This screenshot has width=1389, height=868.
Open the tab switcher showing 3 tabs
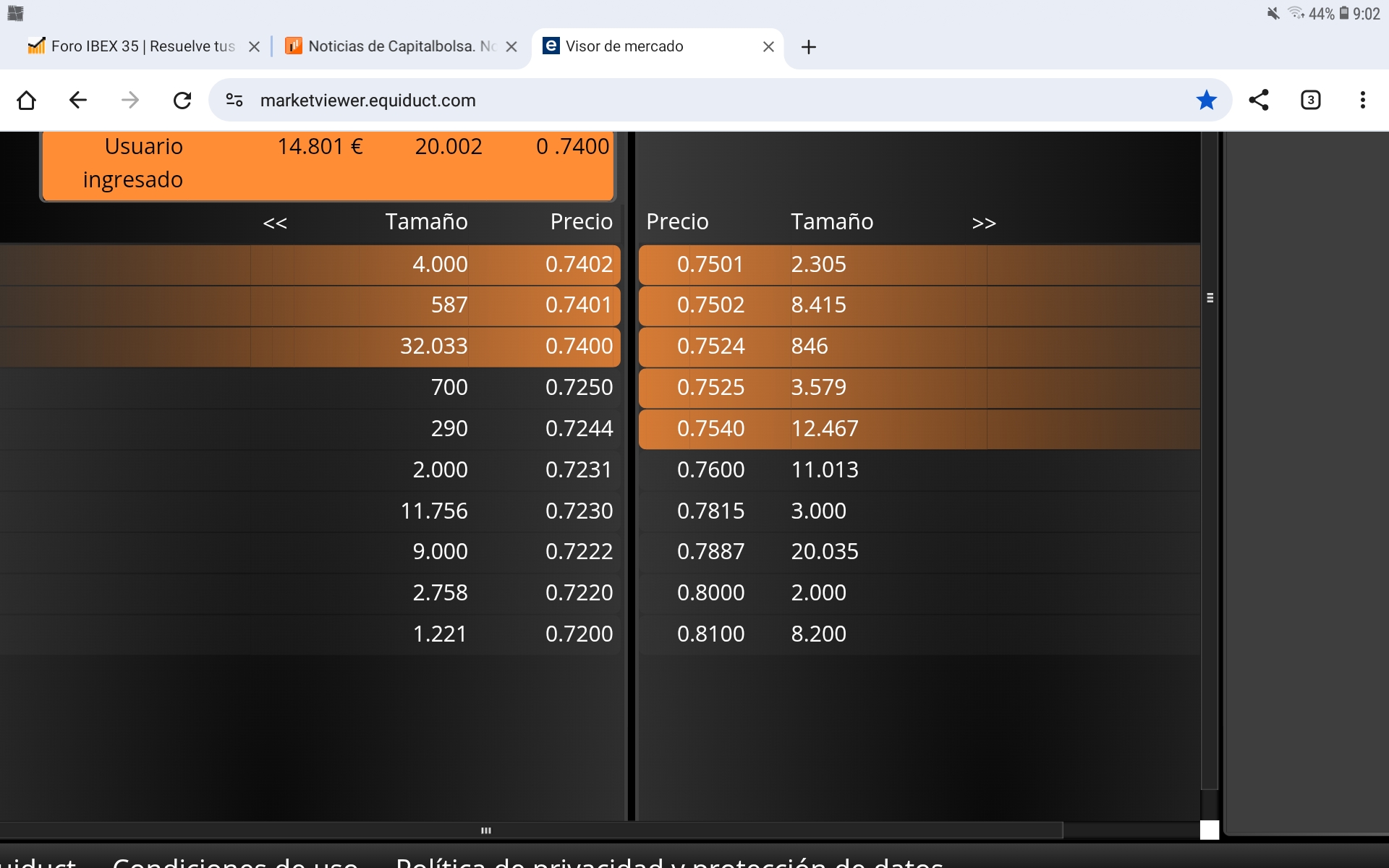click(x=1311, y=100)
